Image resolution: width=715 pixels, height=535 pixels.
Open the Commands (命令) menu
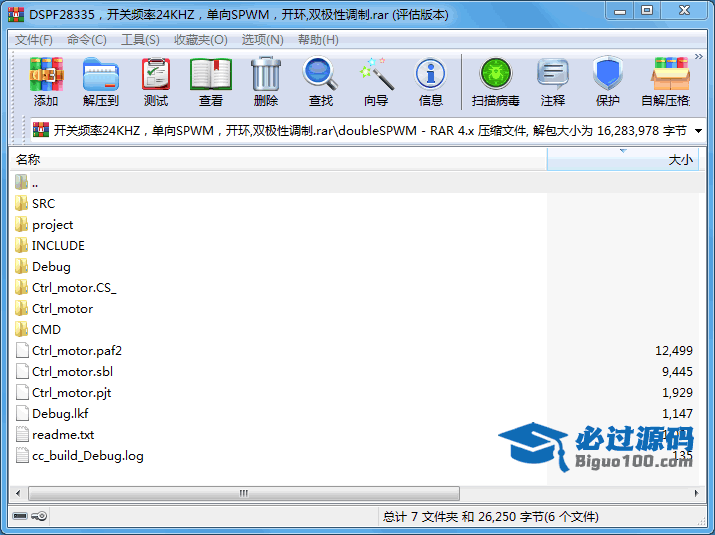(x=87, y=40)
